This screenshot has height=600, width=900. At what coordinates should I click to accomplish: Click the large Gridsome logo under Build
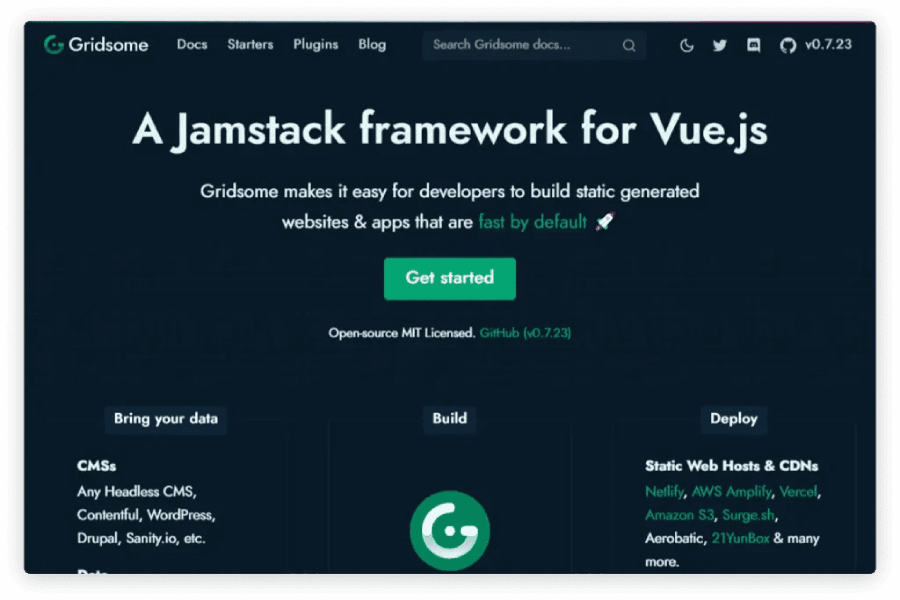click(x=450, y=530)
